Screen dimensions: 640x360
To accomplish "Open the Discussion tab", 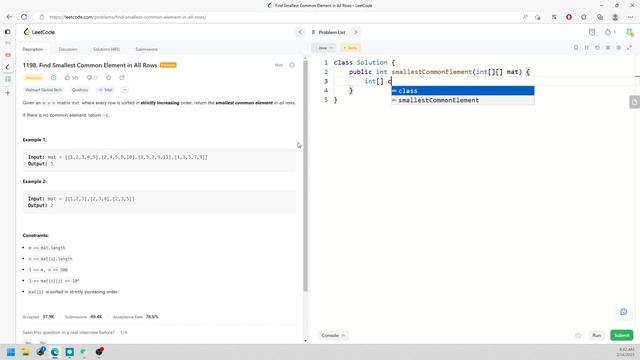I will (68, 49).
